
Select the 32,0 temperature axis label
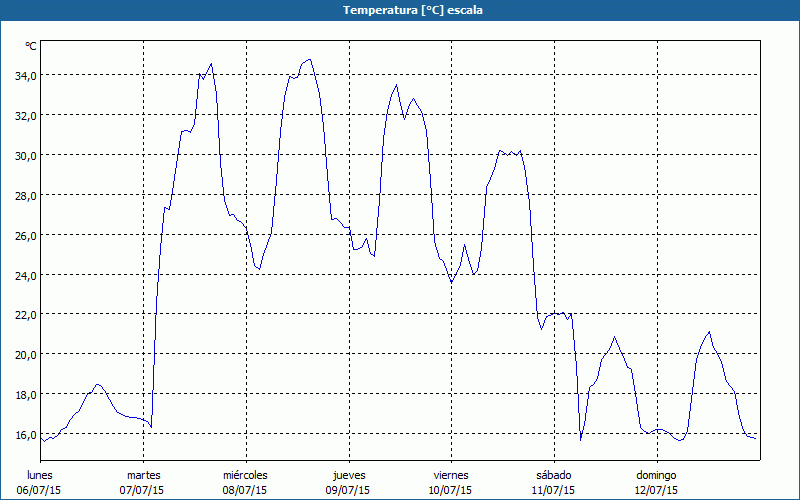pyautogui.click(x=24, y=115)
